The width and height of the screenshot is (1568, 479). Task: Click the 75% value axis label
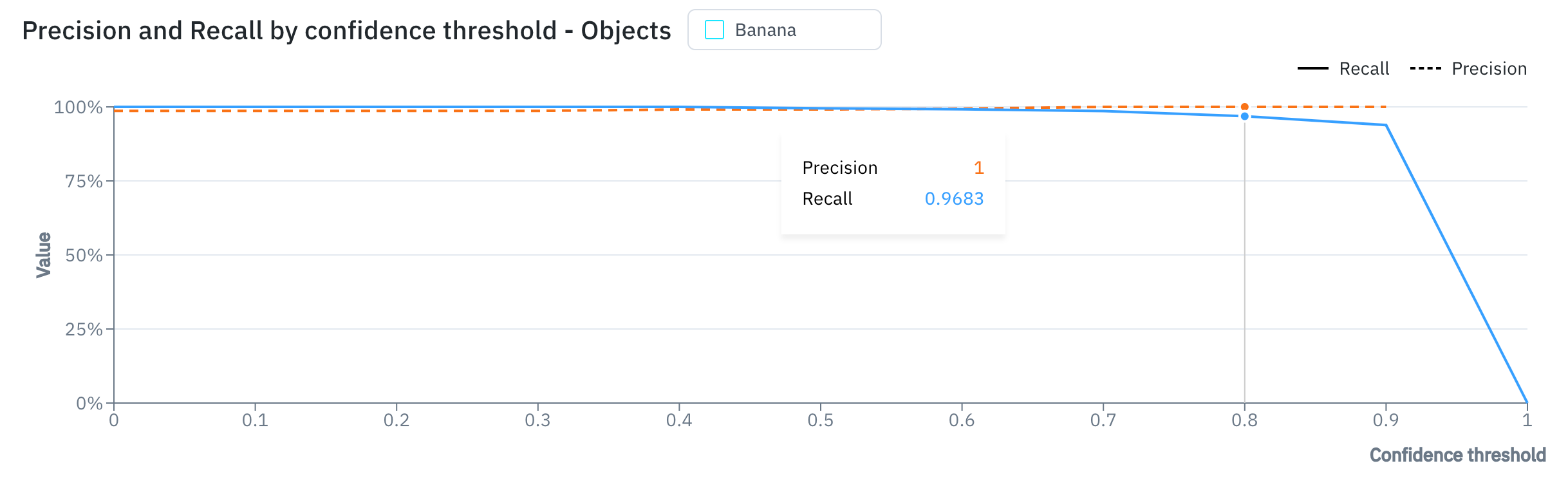click(84, 181)
